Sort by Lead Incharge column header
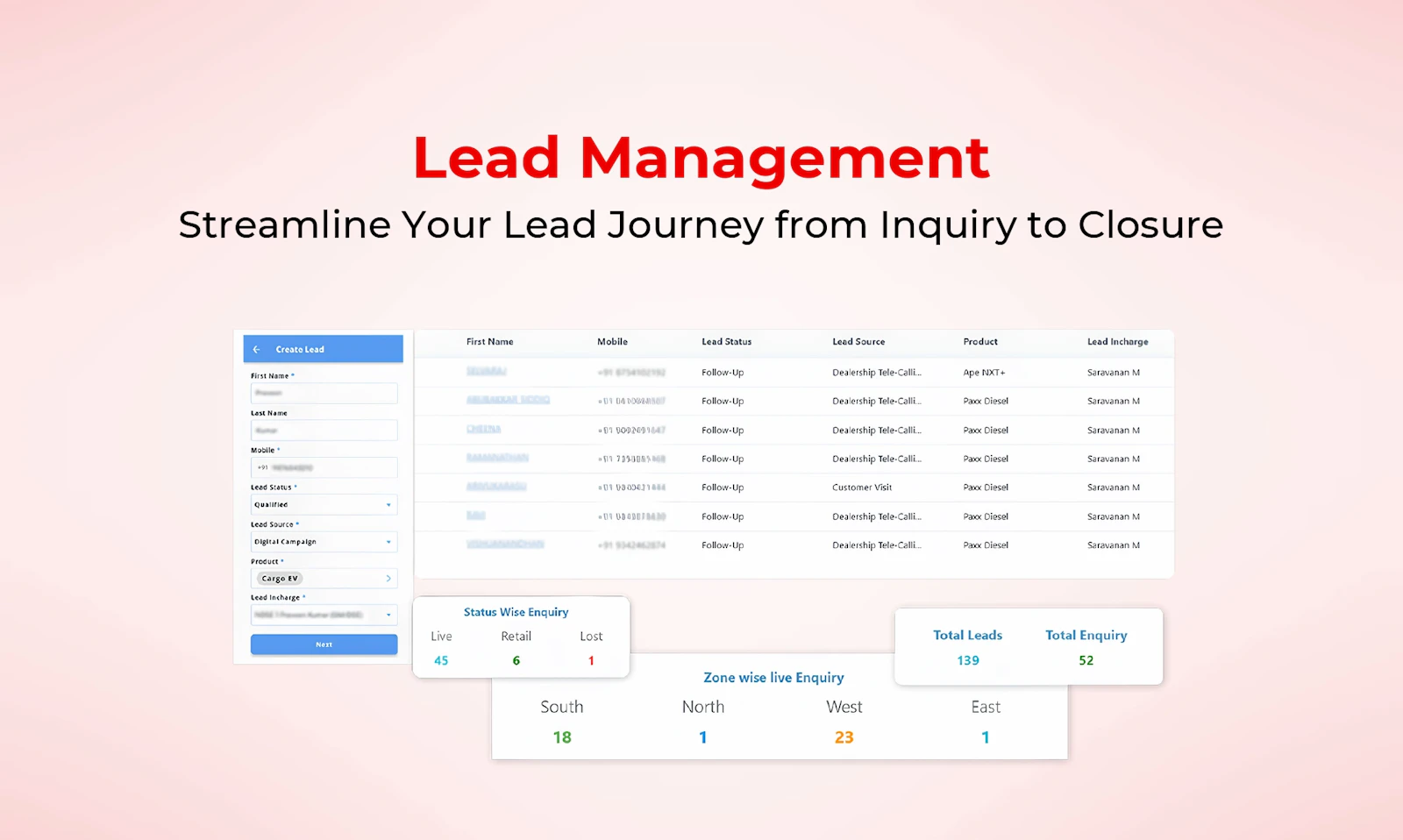Image resolution: width=1403 pixels, height=840 pixels. (1117, 342)
